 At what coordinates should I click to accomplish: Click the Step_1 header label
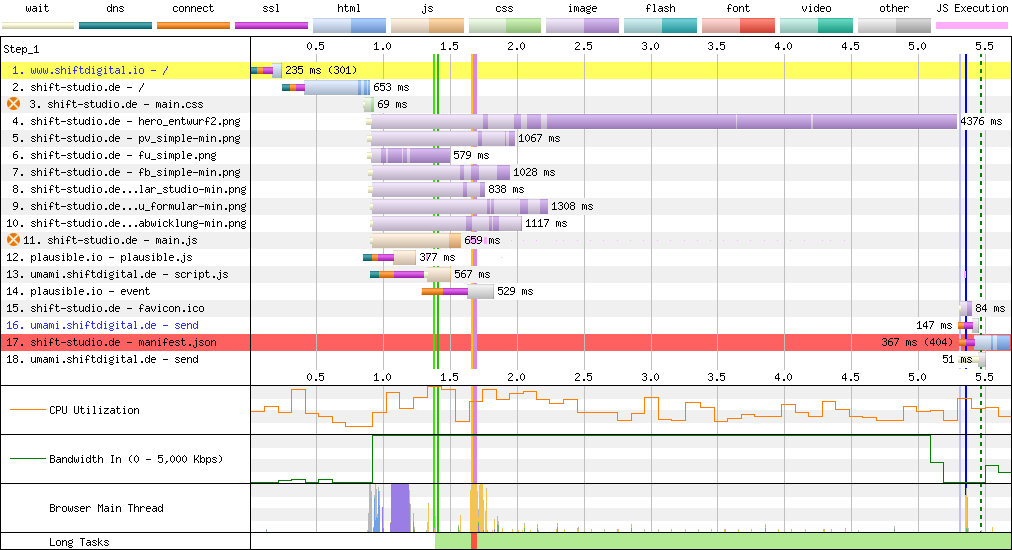[21, 49]
